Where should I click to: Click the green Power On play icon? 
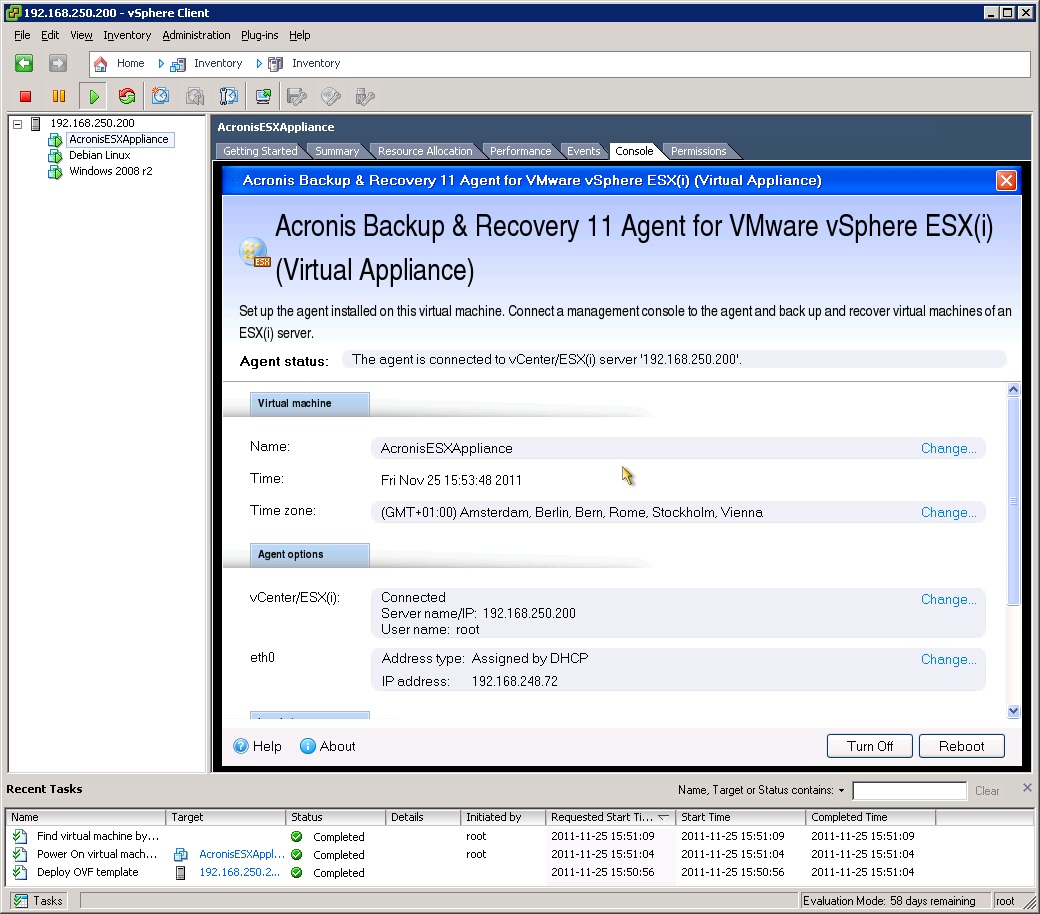pos(94,97)
